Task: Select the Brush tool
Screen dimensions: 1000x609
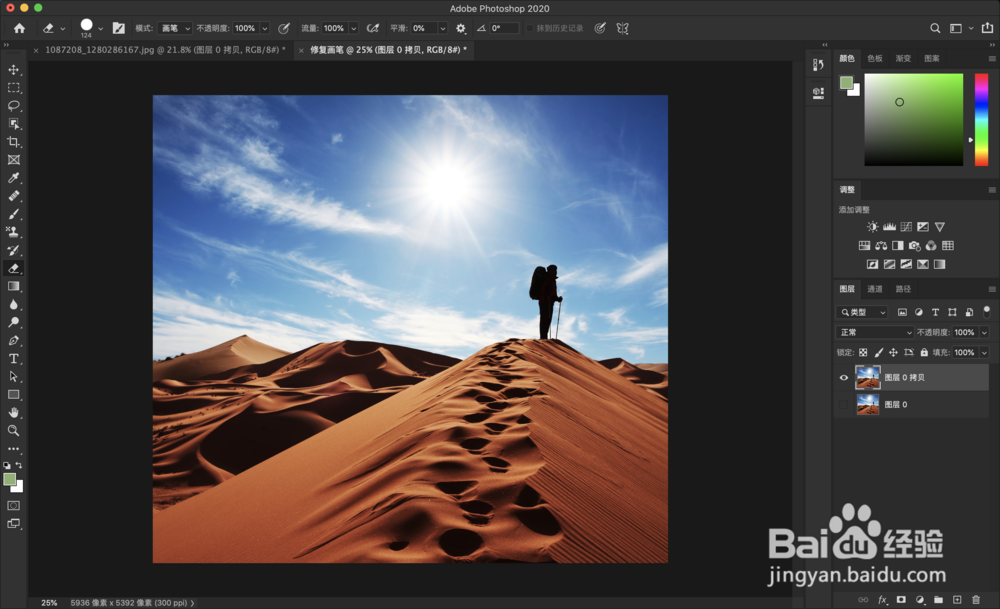Action: pyautogui.click(x=13, y=214)
